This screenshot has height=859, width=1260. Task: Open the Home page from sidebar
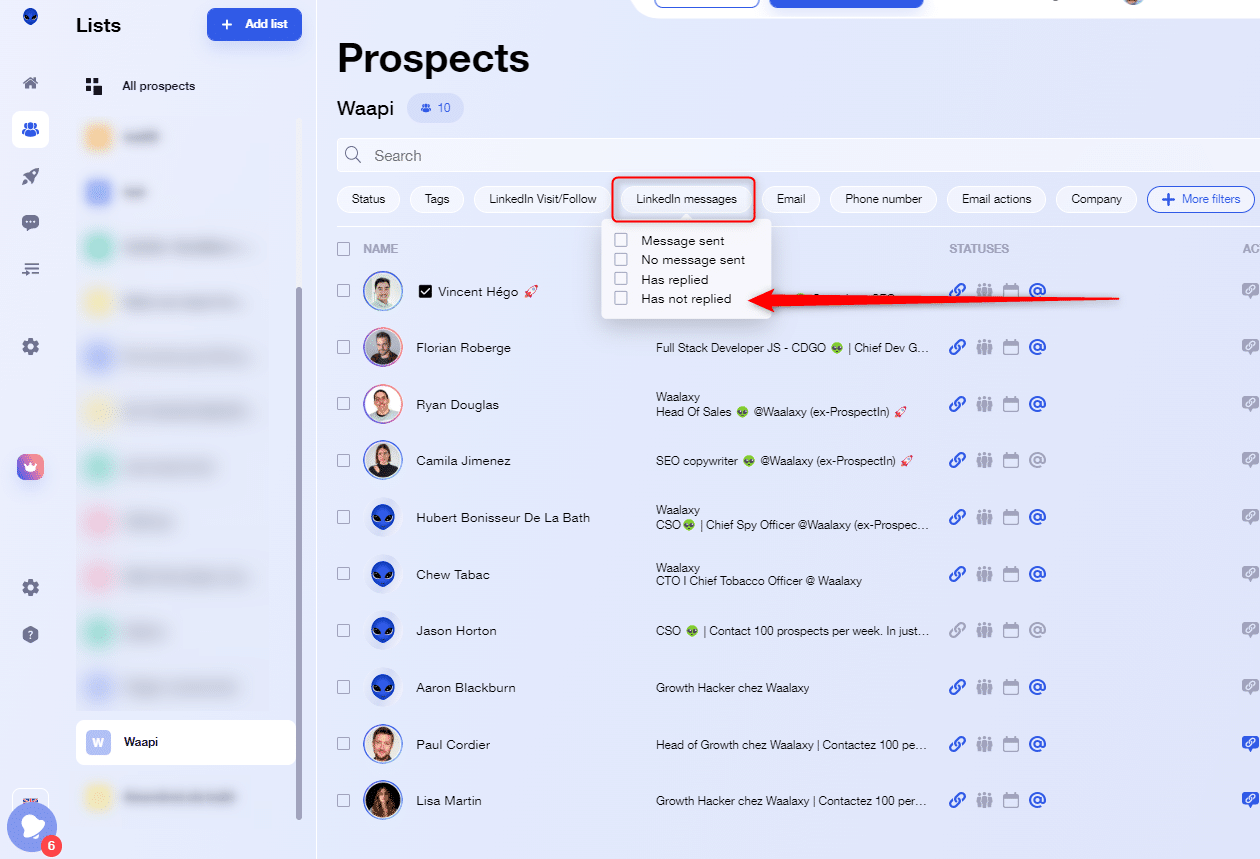30,83
